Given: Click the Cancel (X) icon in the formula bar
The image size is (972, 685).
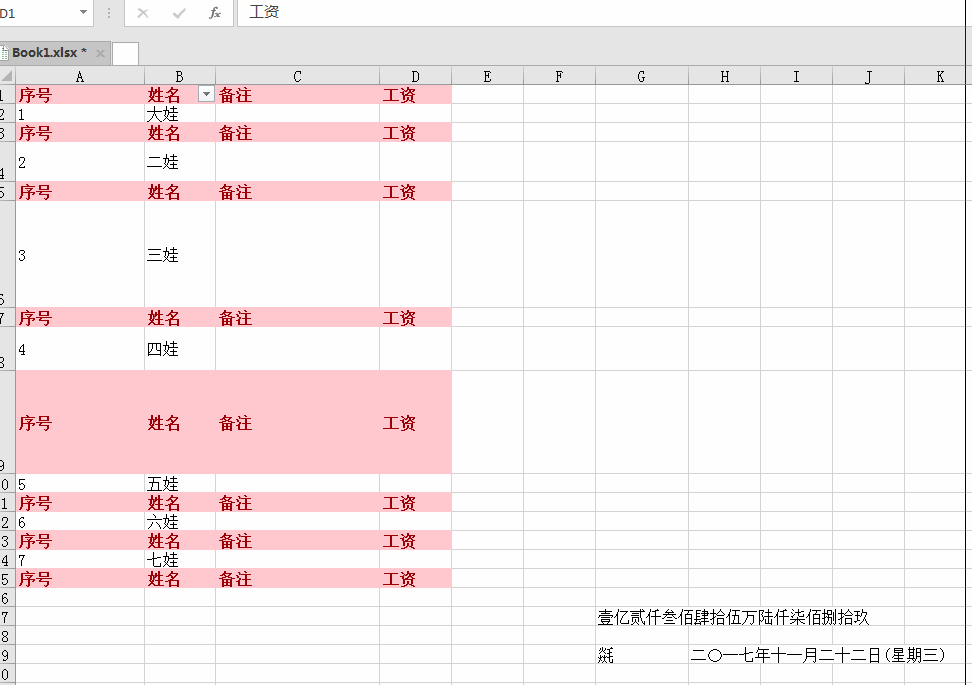Looking at the screenshot, I should point(143,14).
